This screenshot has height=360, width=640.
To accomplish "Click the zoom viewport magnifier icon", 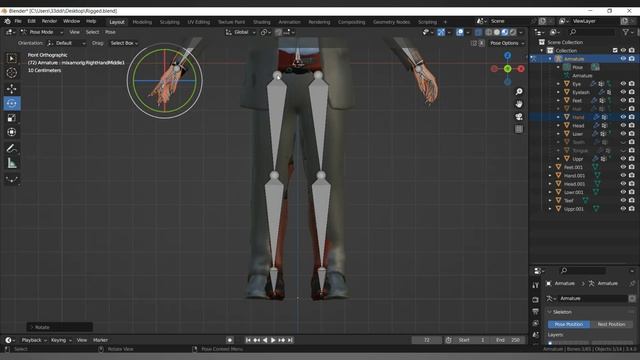I will pyautogui.click(x=519, y=91).
